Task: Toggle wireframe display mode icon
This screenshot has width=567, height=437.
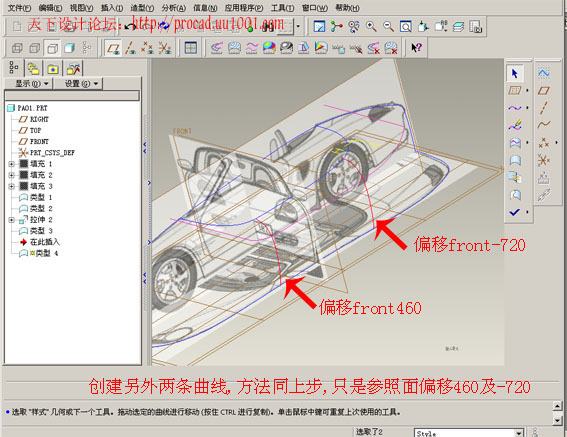Action: click(17, 48)
